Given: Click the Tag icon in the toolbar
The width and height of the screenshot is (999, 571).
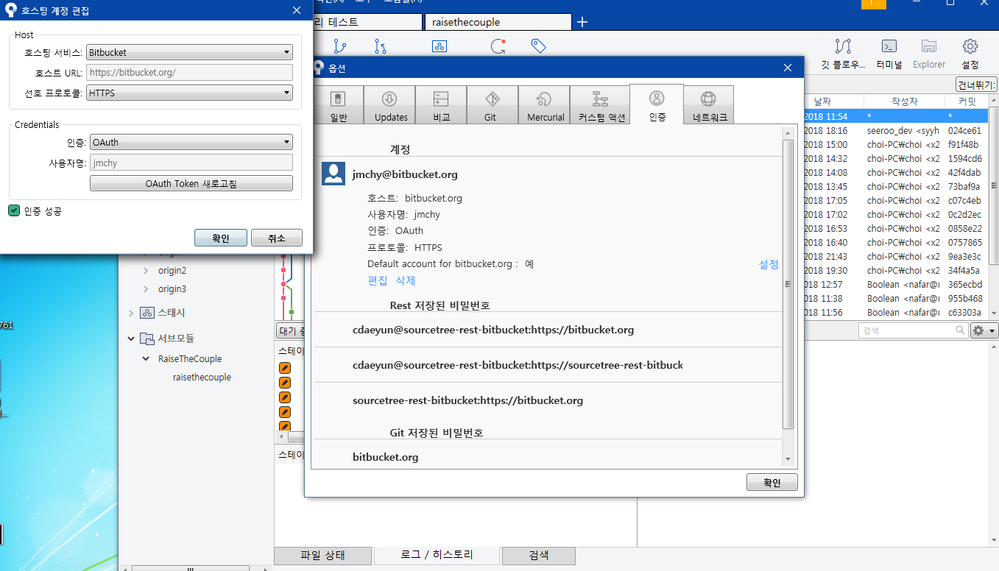Looking at the screenshot, I should coord(538,46).
